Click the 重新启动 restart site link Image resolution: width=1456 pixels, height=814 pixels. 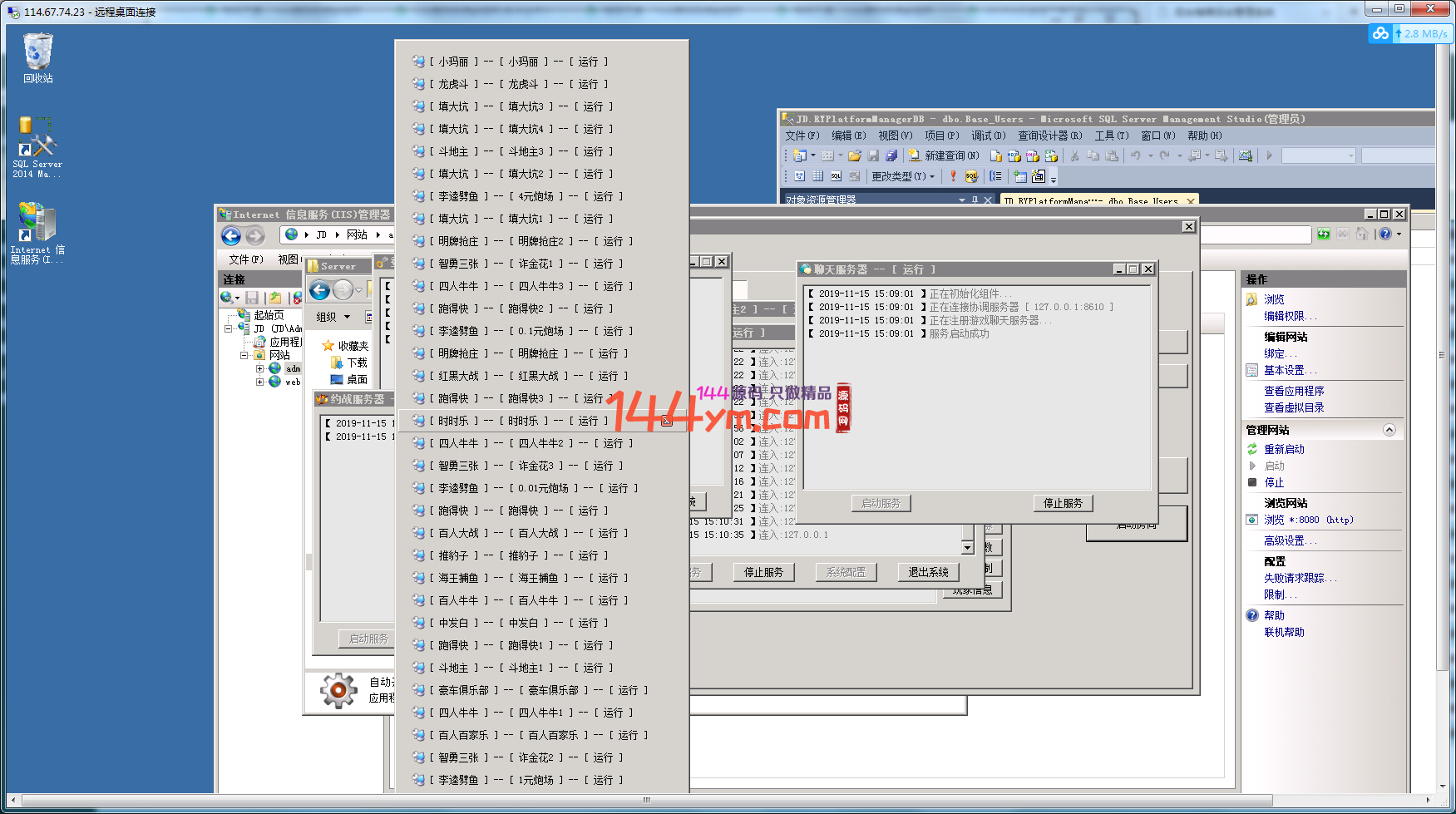[1284, 449]
